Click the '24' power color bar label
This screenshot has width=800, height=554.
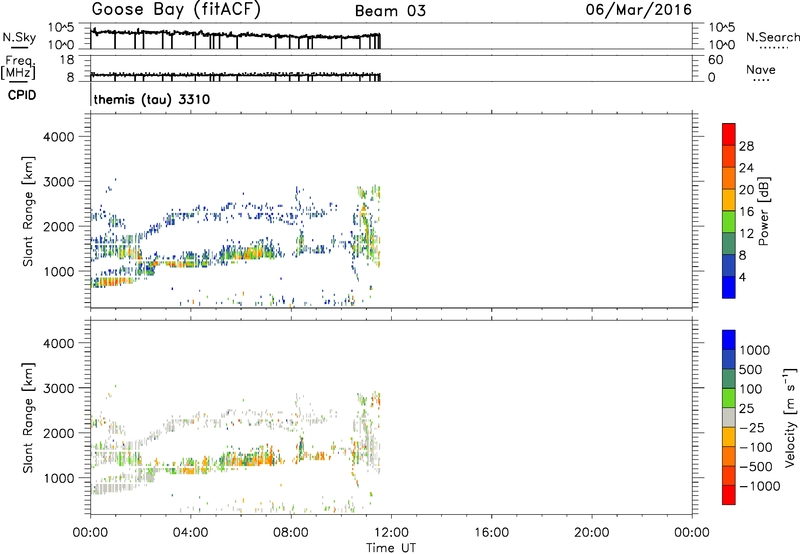[x=746, y=168]
